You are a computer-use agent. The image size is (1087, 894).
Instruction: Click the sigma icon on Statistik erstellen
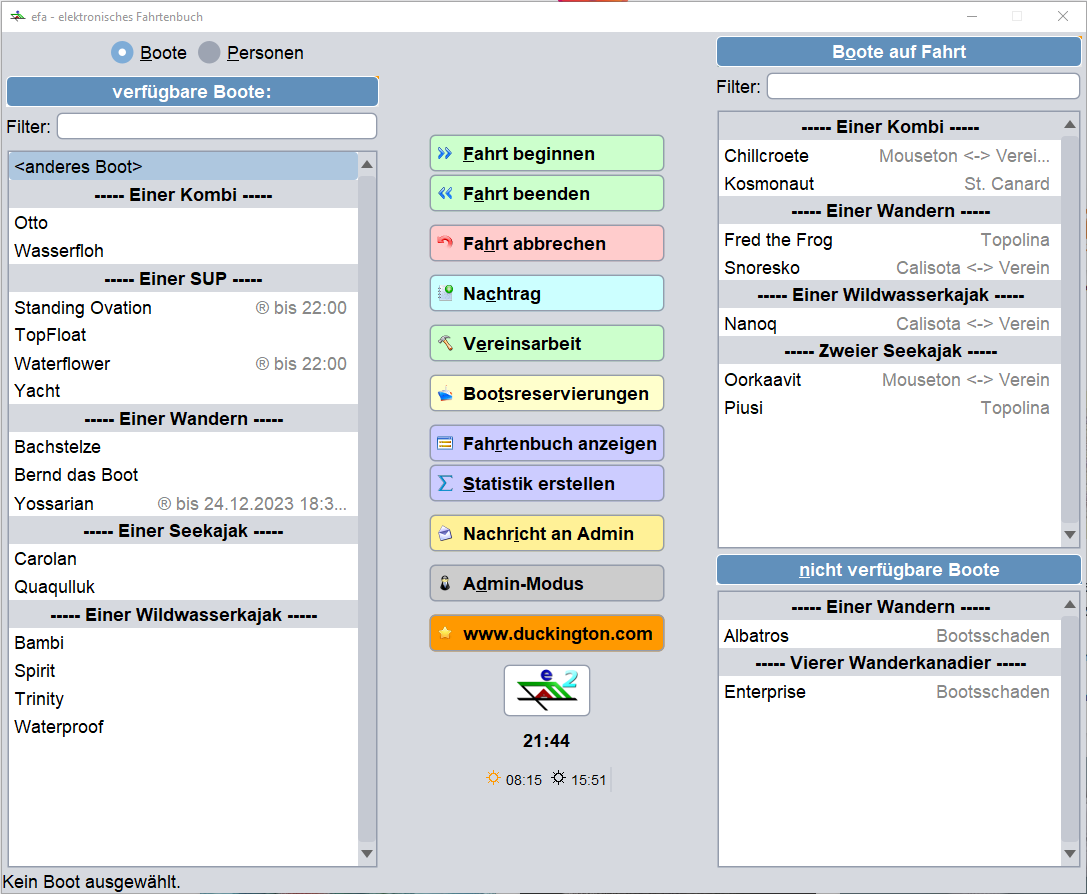[x=445, y=483]
